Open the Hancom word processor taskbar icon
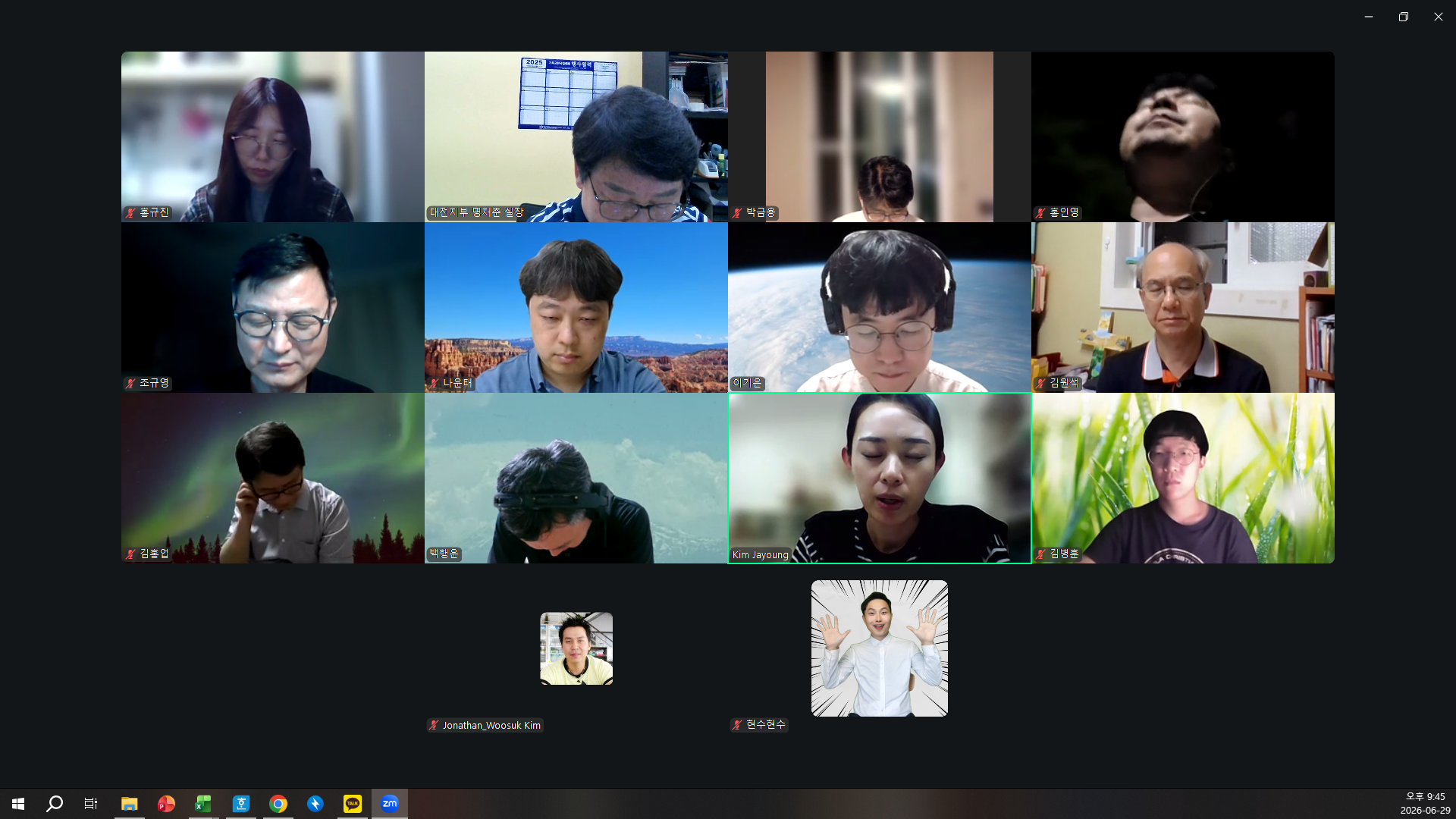This screenshot has width=1456, height=819. pyautogui.click(x=241, y=804)
